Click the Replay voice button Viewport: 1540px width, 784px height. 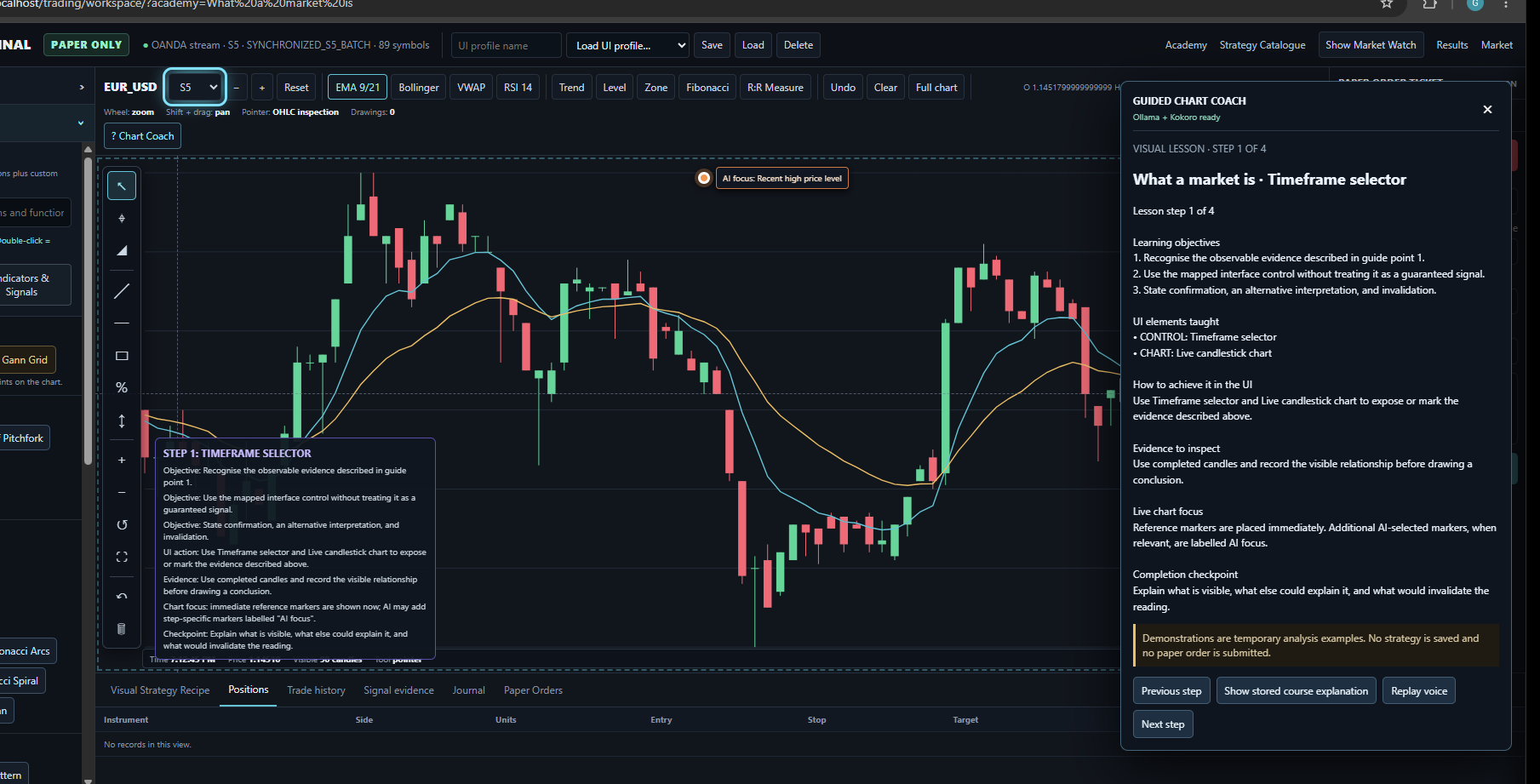tap(1419, 691)
